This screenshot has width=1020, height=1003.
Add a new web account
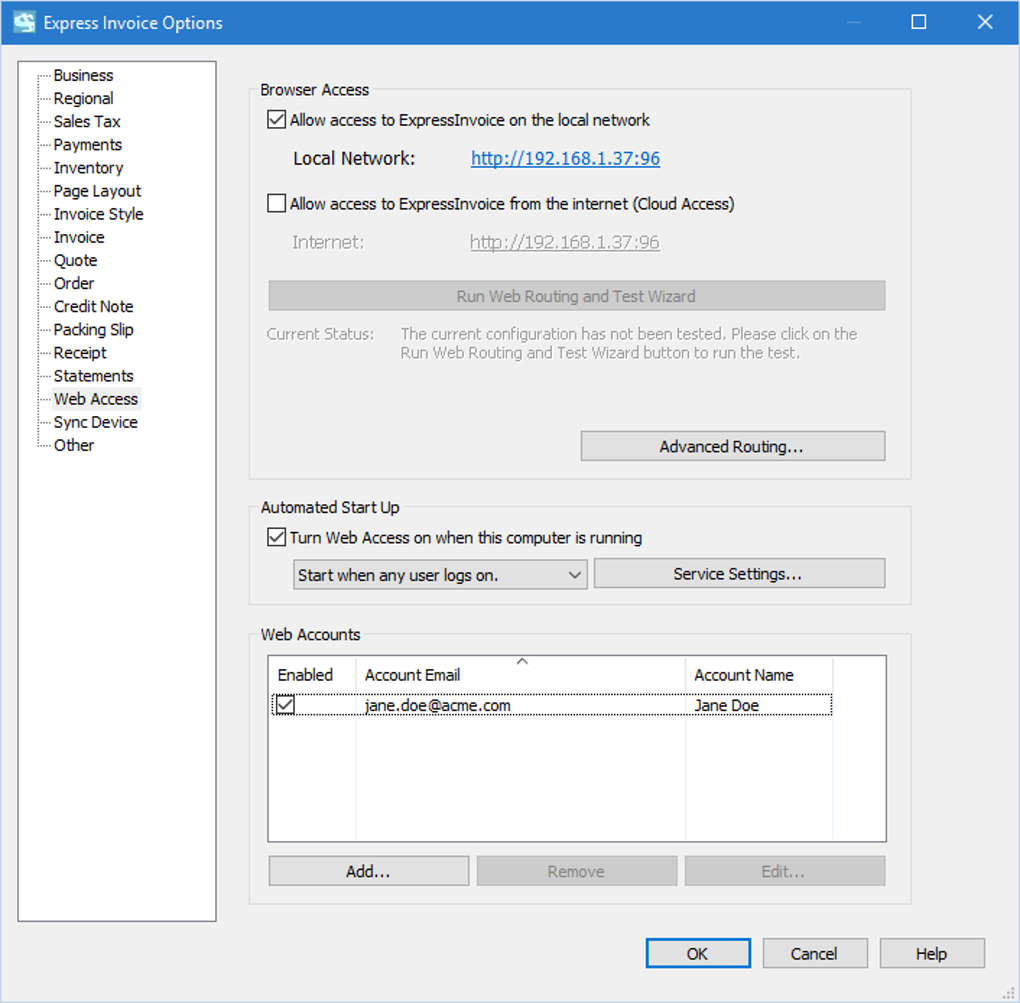368,870
